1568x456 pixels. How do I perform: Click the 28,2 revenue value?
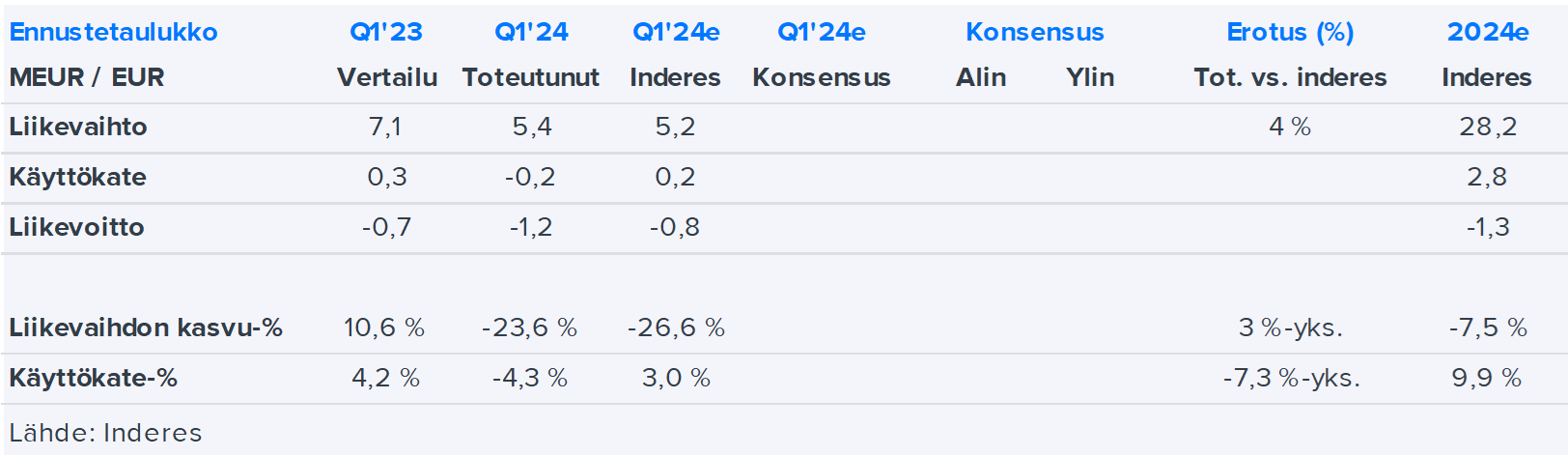(1487, 127)
